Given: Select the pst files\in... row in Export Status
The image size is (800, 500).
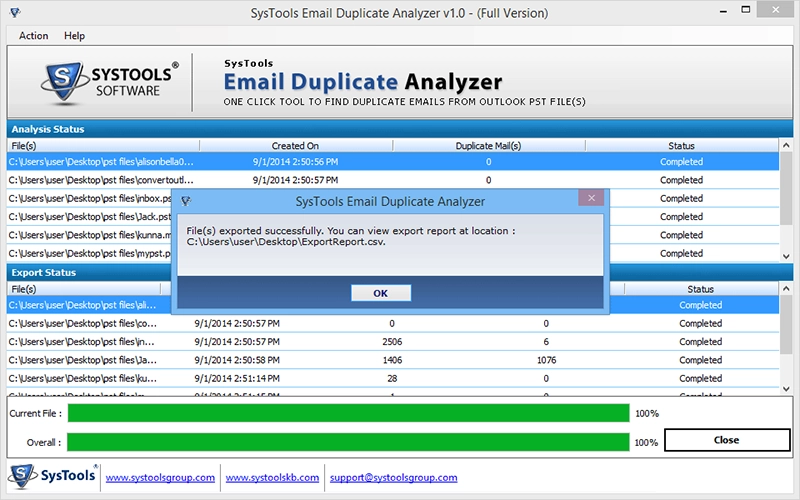Looking at the screenshot, I should pos(393,342).
